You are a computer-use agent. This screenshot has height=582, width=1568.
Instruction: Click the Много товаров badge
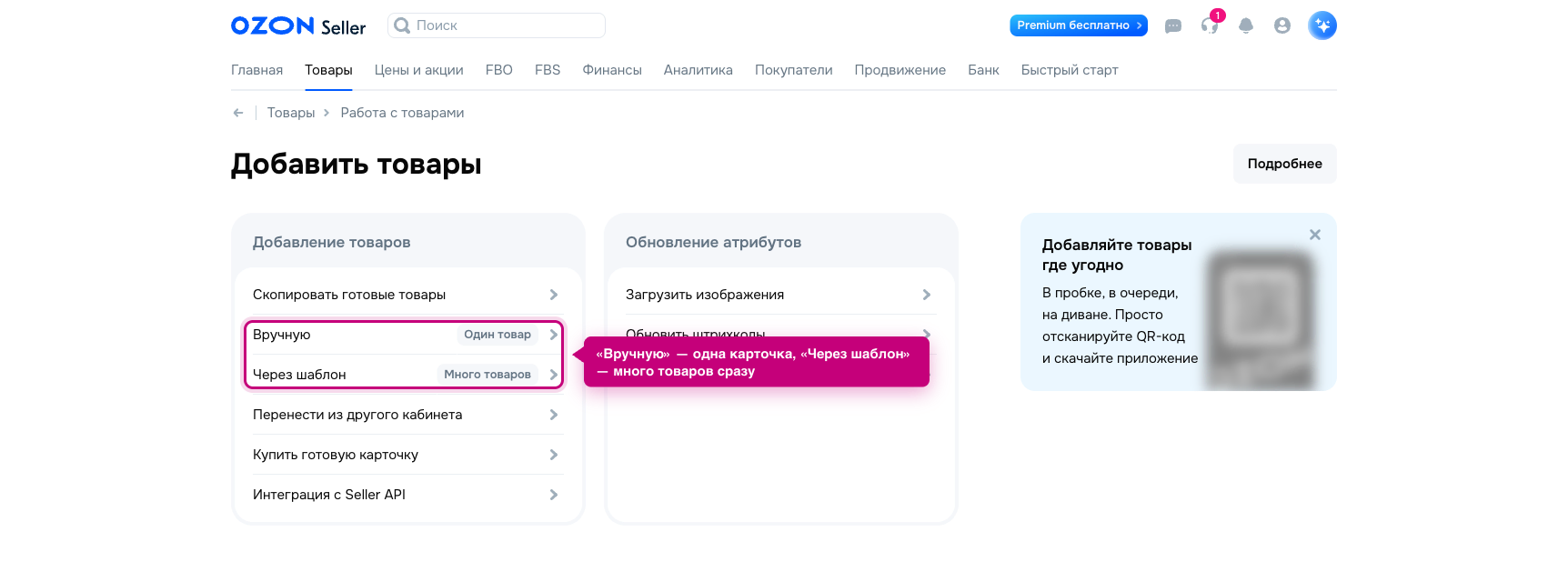487,375
